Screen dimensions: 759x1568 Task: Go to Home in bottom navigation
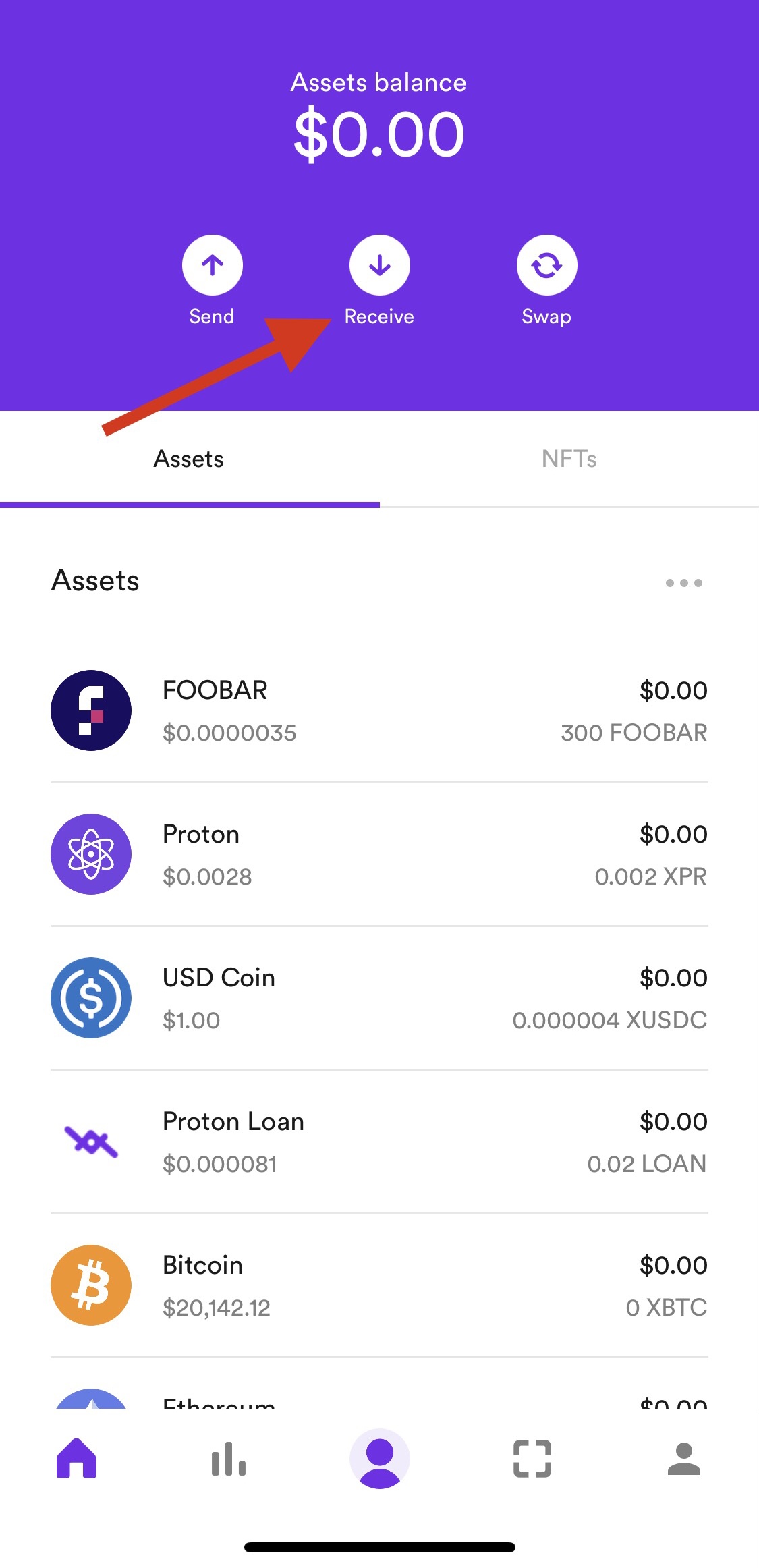pos(77,1458)
